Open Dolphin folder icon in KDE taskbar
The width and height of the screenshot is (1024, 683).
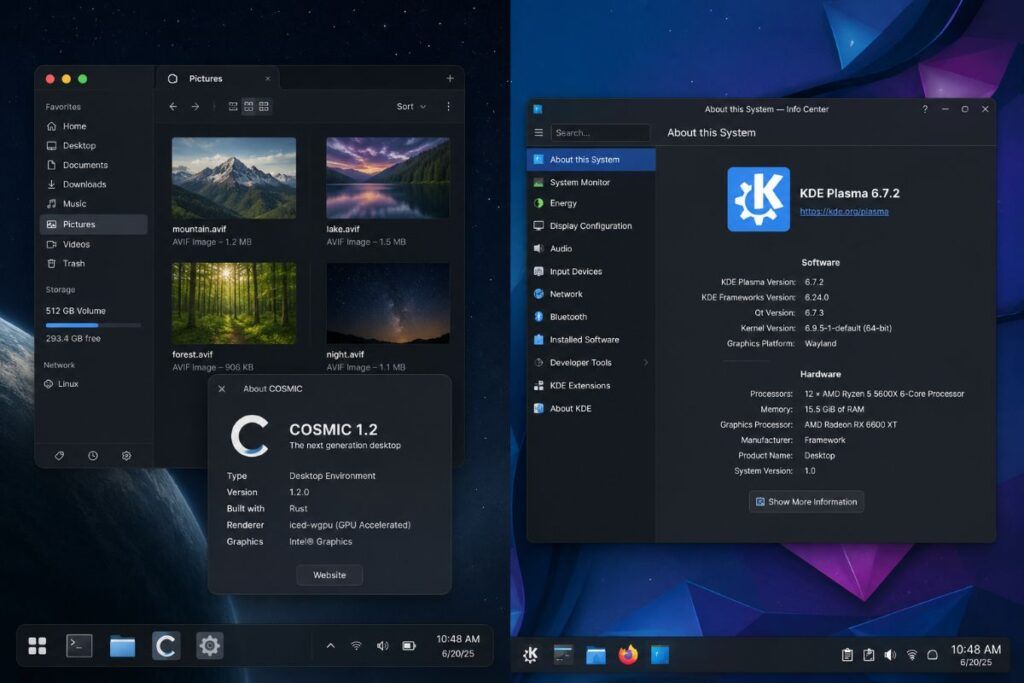pyautogui.click(x=596, y=655)
